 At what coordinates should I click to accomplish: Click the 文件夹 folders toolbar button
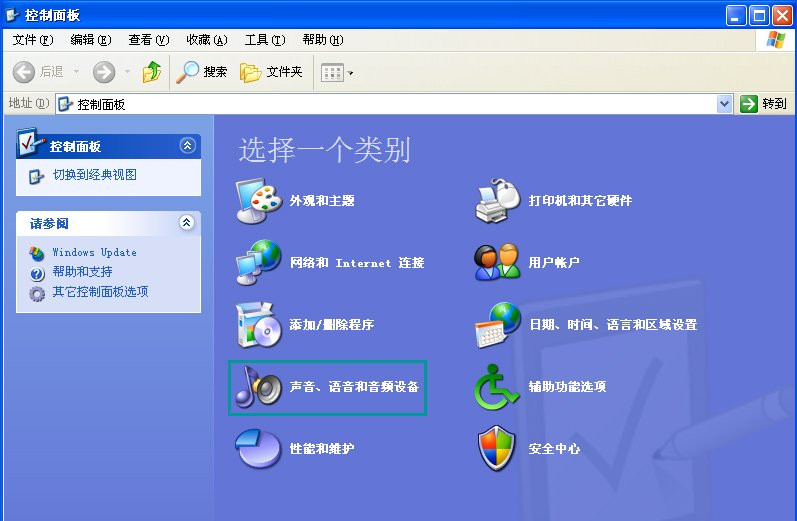(271, 72)
